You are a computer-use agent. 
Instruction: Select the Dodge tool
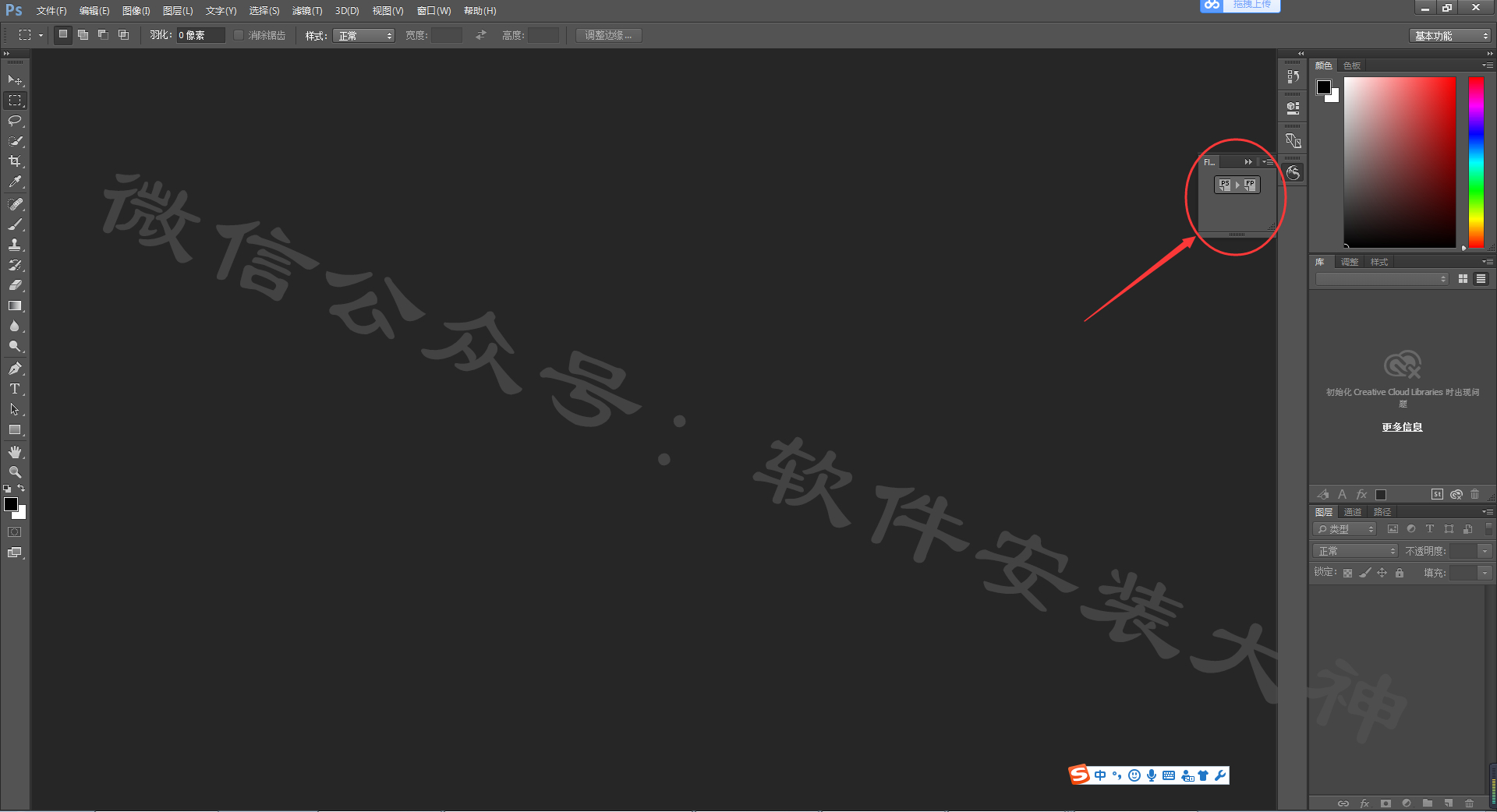(15, 347)
